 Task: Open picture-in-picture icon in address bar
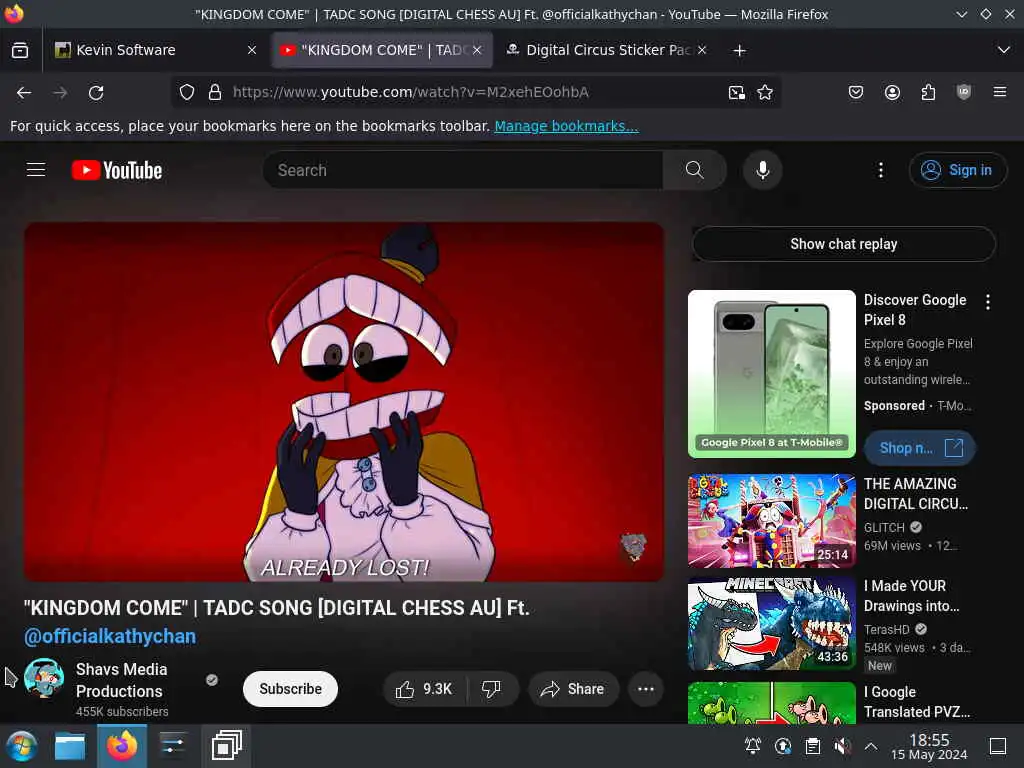(x=737, y=93)
